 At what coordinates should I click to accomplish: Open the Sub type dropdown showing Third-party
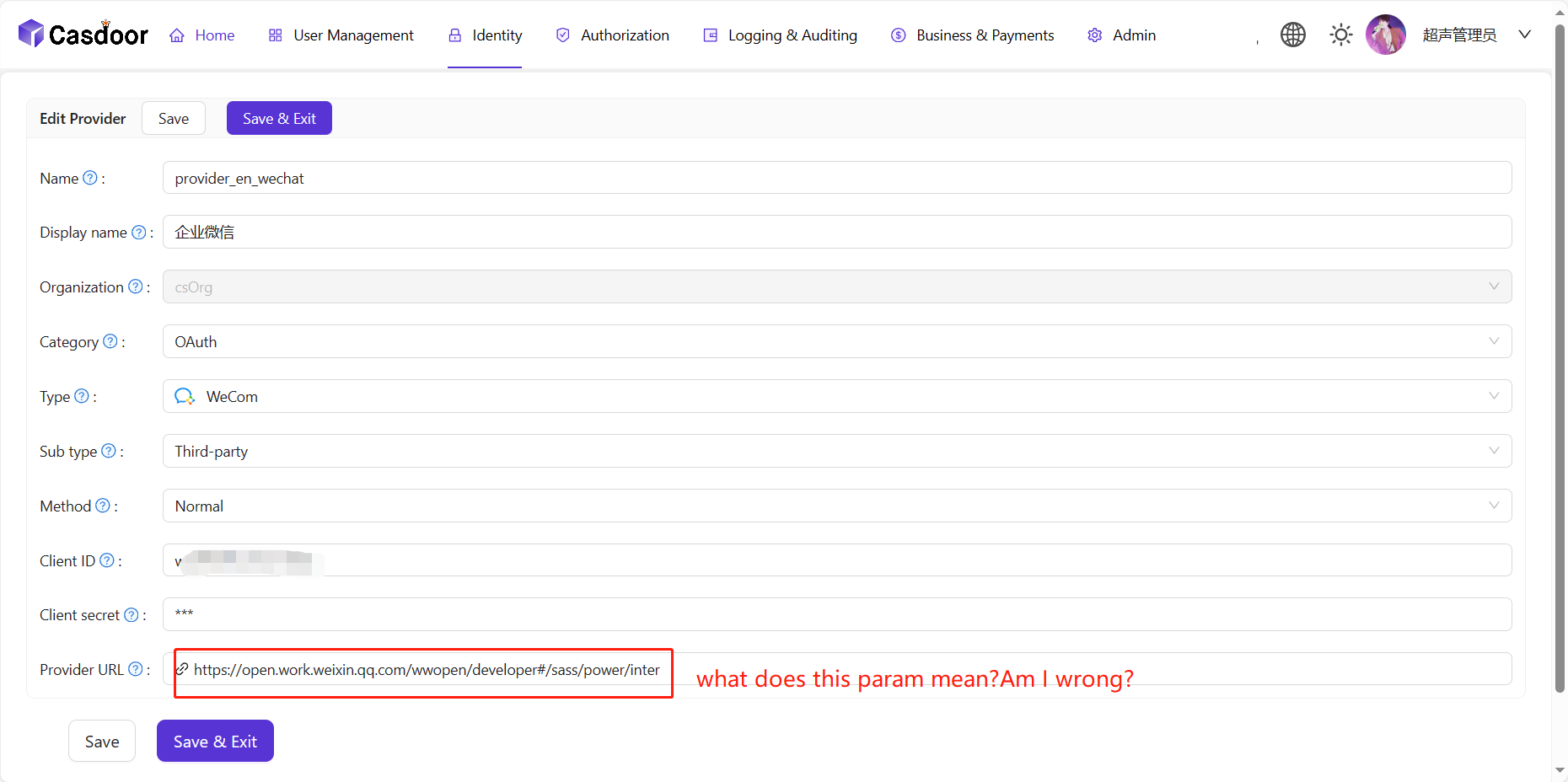837,451
